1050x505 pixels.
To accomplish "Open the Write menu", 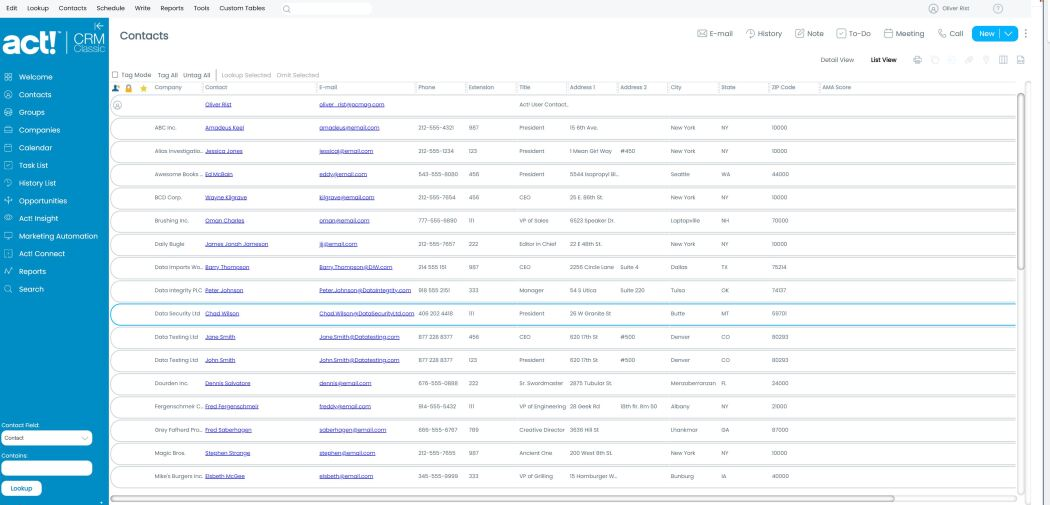I will pos(142,9).
